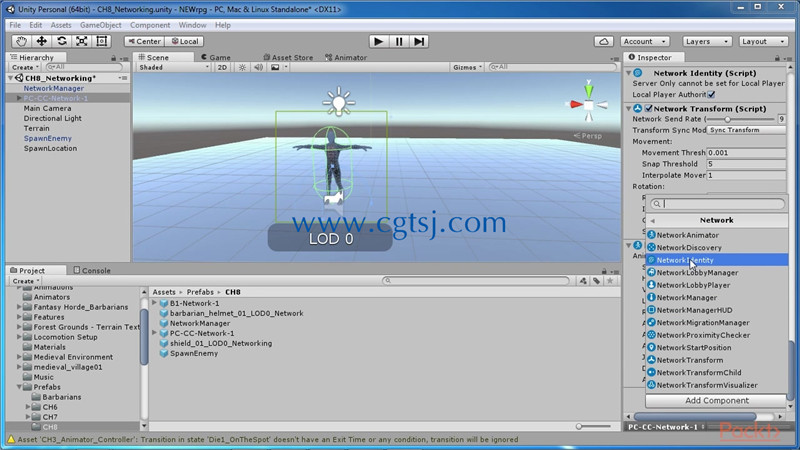The height and width of the screenshot is (450, 800).
Task: Switch to the Asset Store tab
Action: pos(288,58)
